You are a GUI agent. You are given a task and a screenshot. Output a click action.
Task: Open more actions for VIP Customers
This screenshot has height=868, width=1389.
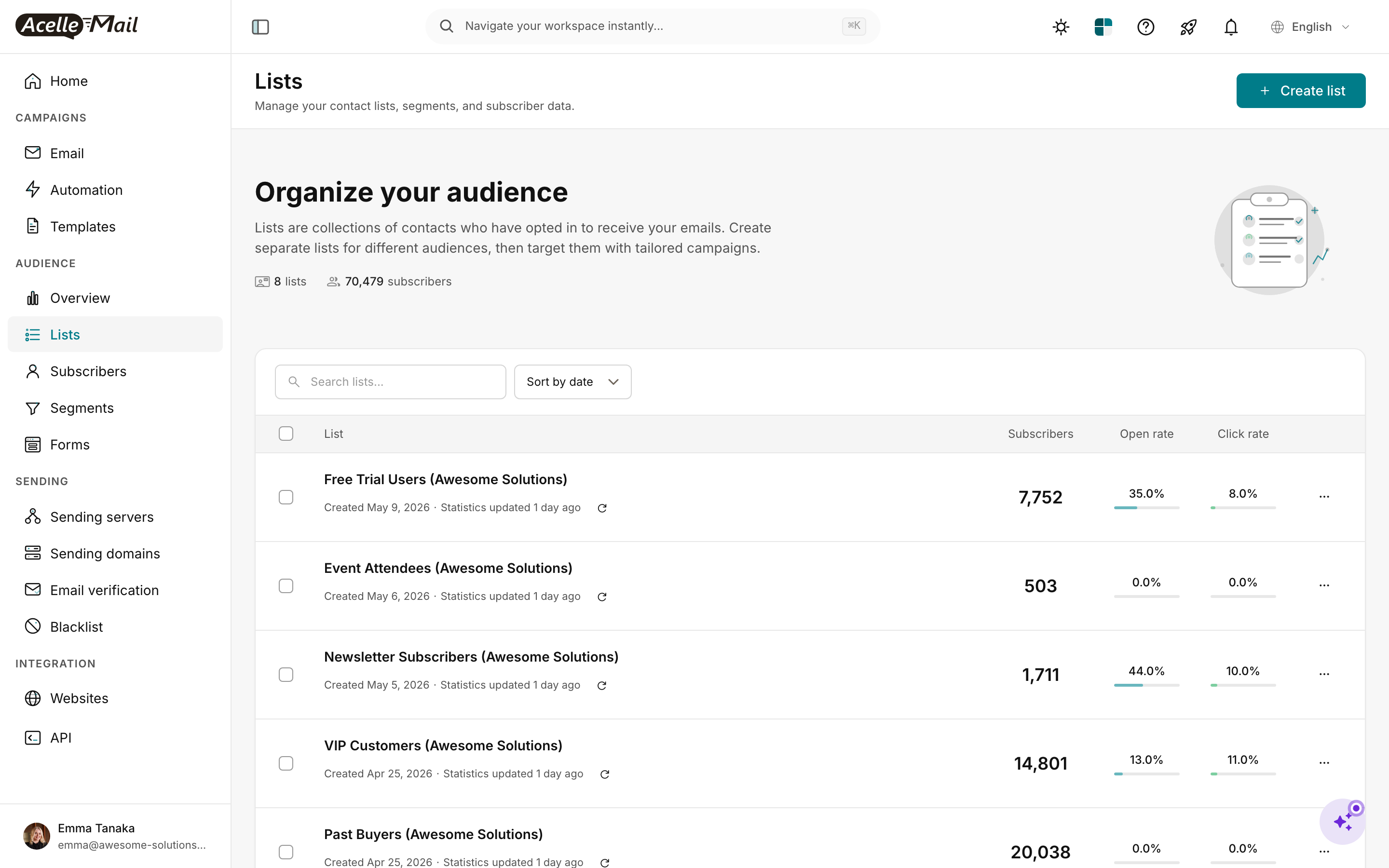(x=1324, y=763)
